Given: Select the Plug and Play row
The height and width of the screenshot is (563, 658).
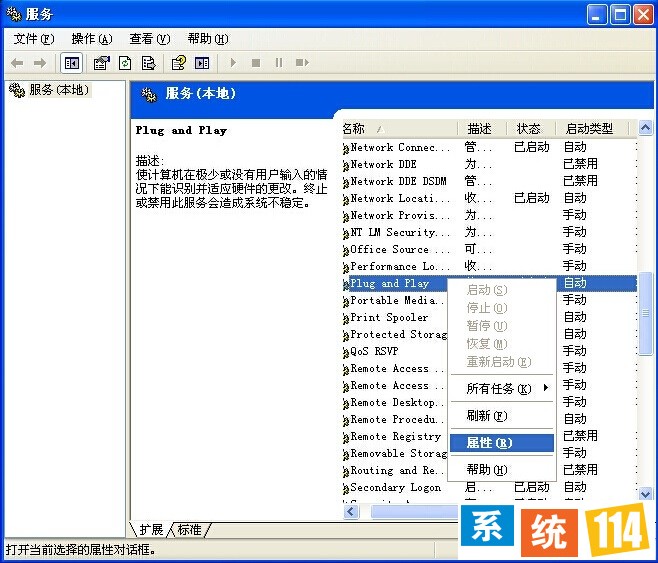Looking at the screenshot, I should (x=489, y=283).
